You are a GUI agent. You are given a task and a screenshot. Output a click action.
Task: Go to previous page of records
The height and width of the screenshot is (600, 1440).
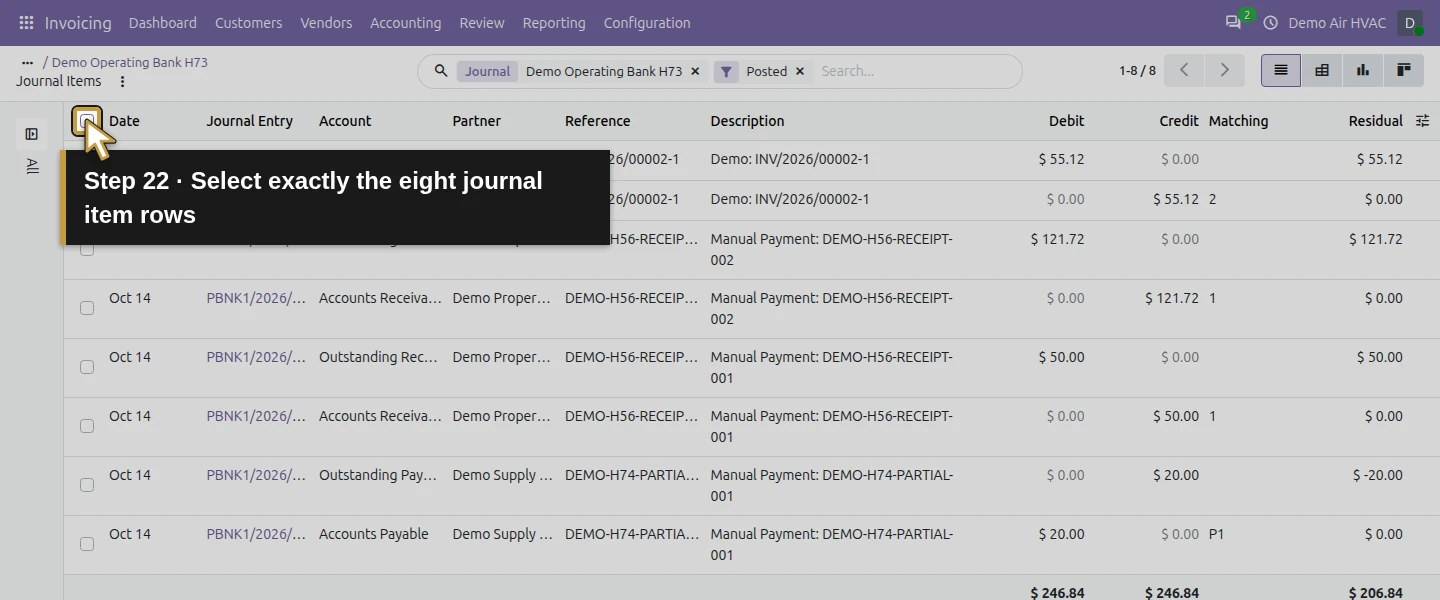click(x=1185, y=70)
